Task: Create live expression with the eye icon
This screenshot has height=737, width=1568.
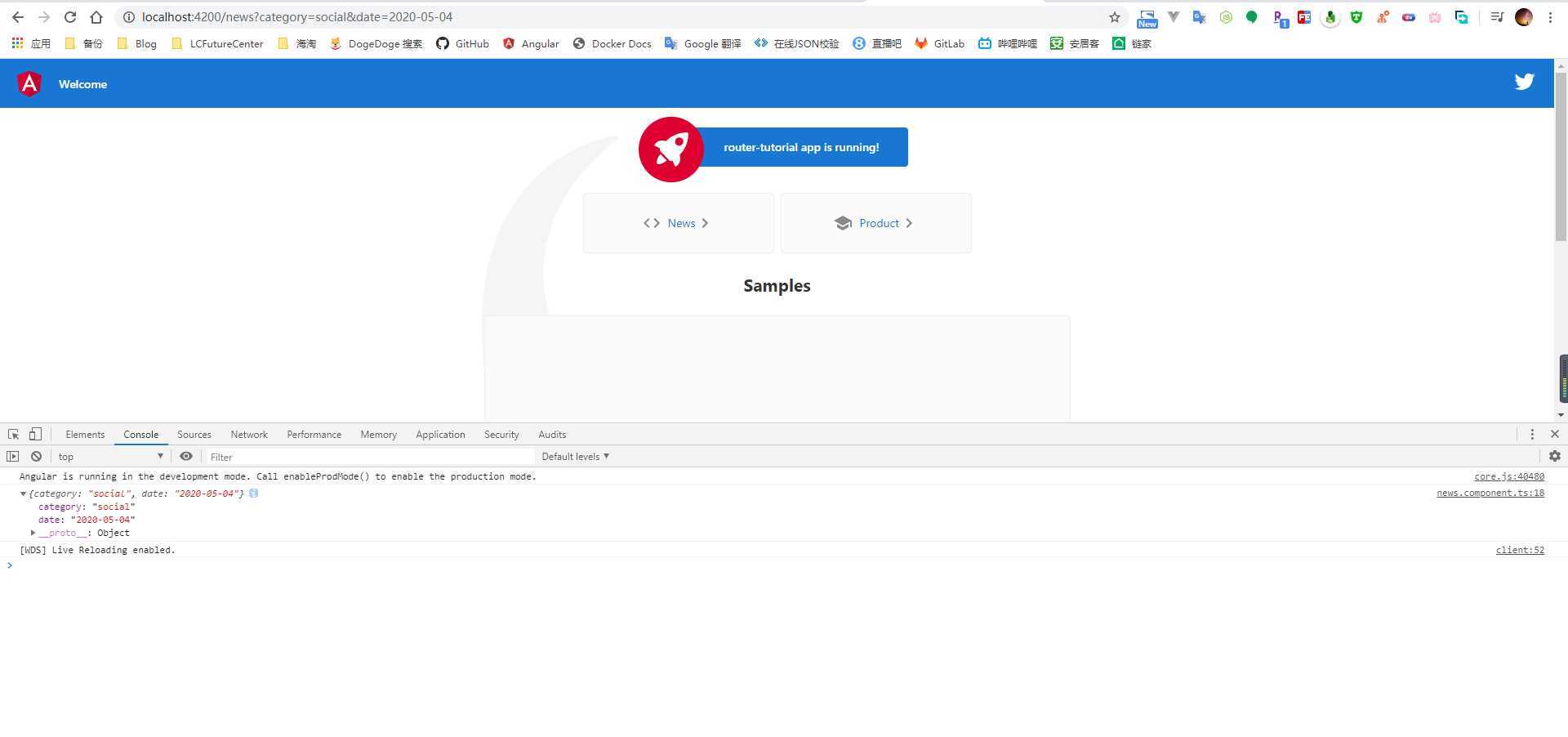Action: click(x=186, y=456)
